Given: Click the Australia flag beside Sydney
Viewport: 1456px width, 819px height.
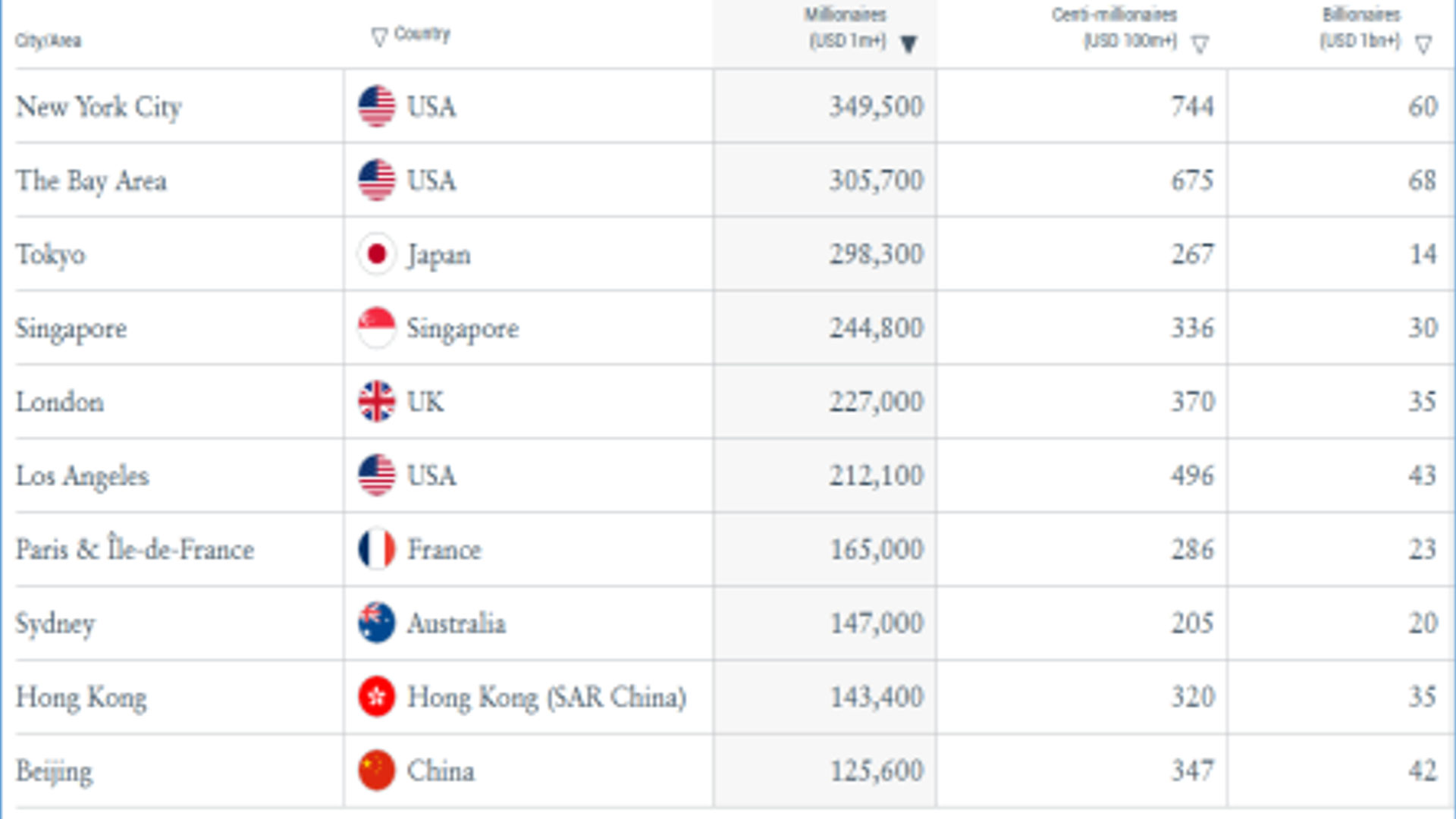Looking at the screenshot, I should (376, 623).
